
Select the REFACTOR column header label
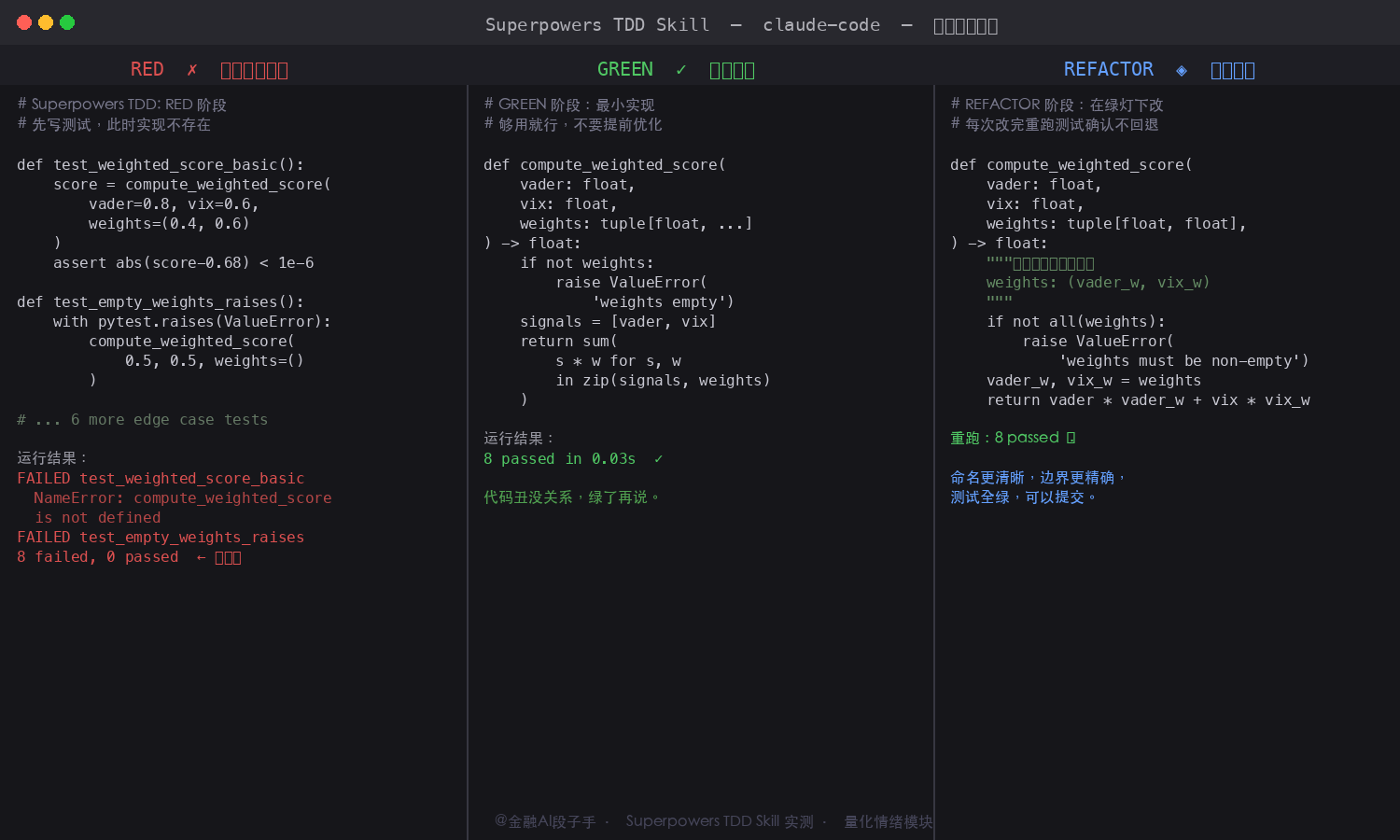click(1109, 69)
